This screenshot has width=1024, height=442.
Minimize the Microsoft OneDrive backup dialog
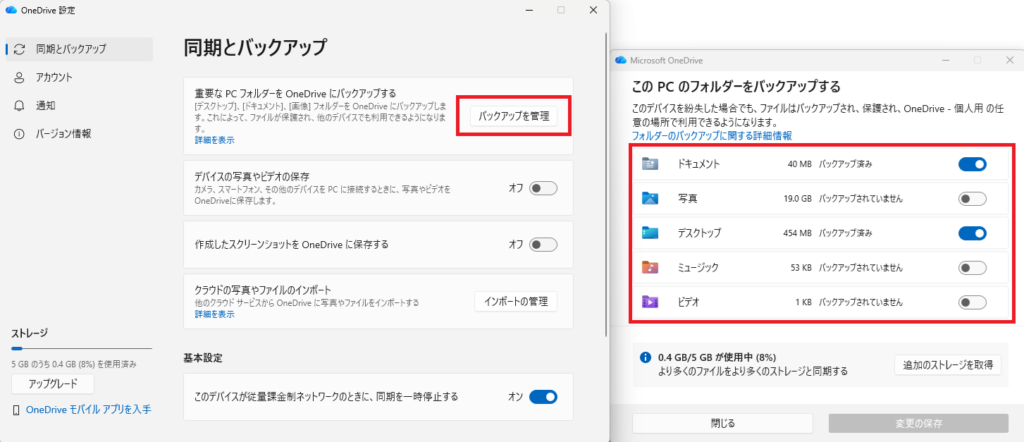[x=946, y=60]
